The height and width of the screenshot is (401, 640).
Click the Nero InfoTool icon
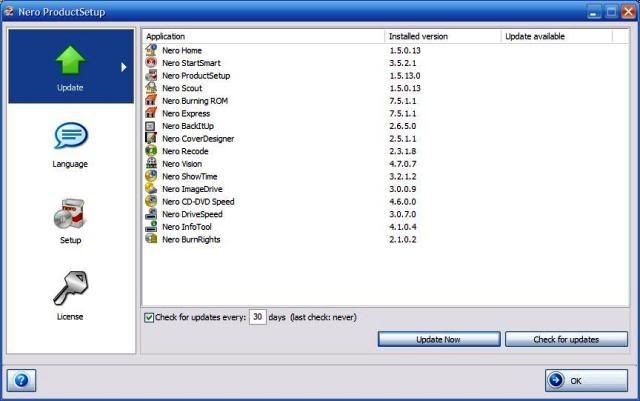[x=151, y=227]
